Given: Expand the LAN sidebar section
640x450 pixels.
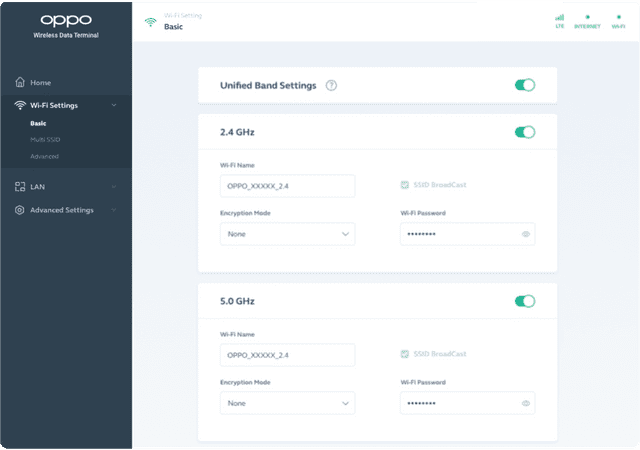Looking at the screenshot, I should tap(65, 186).
